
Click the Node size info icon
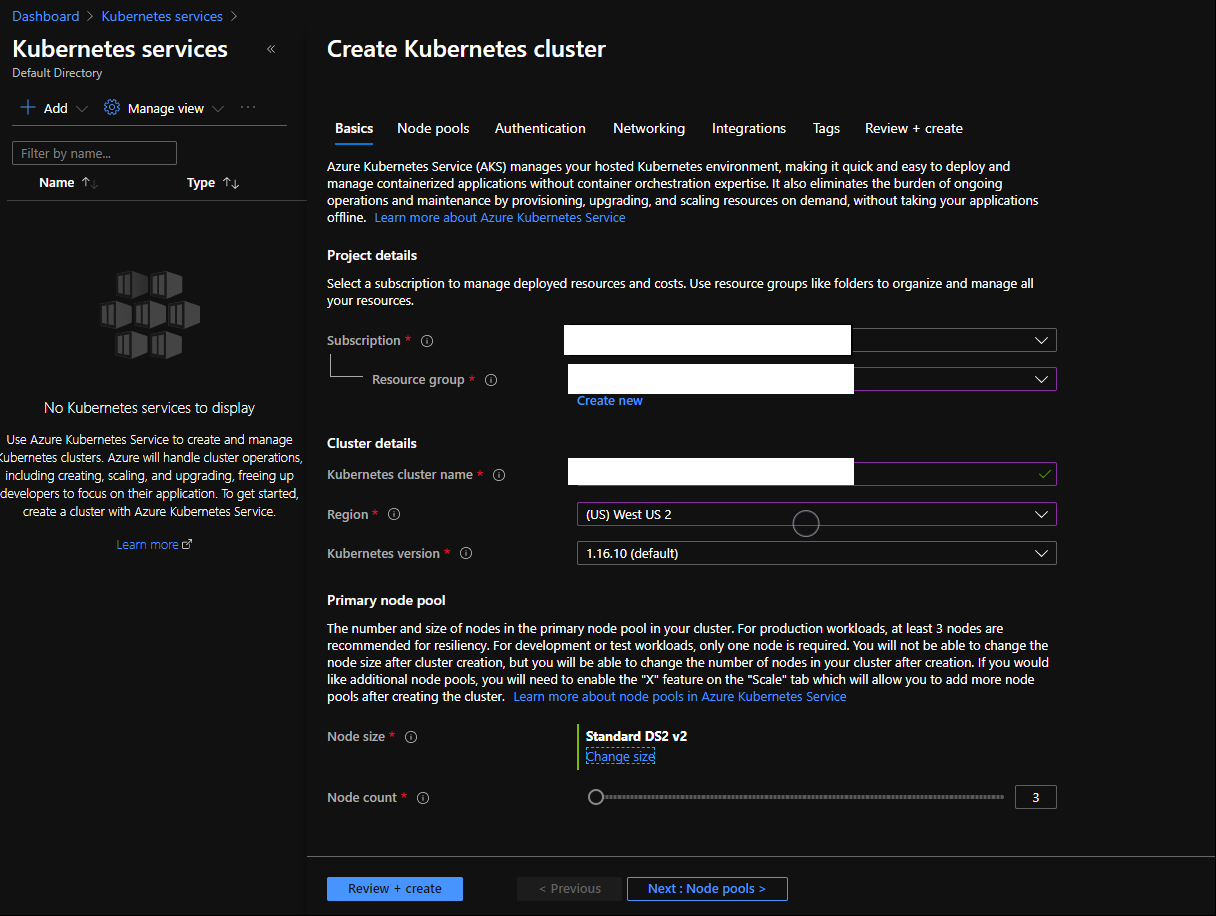(411, 737)
